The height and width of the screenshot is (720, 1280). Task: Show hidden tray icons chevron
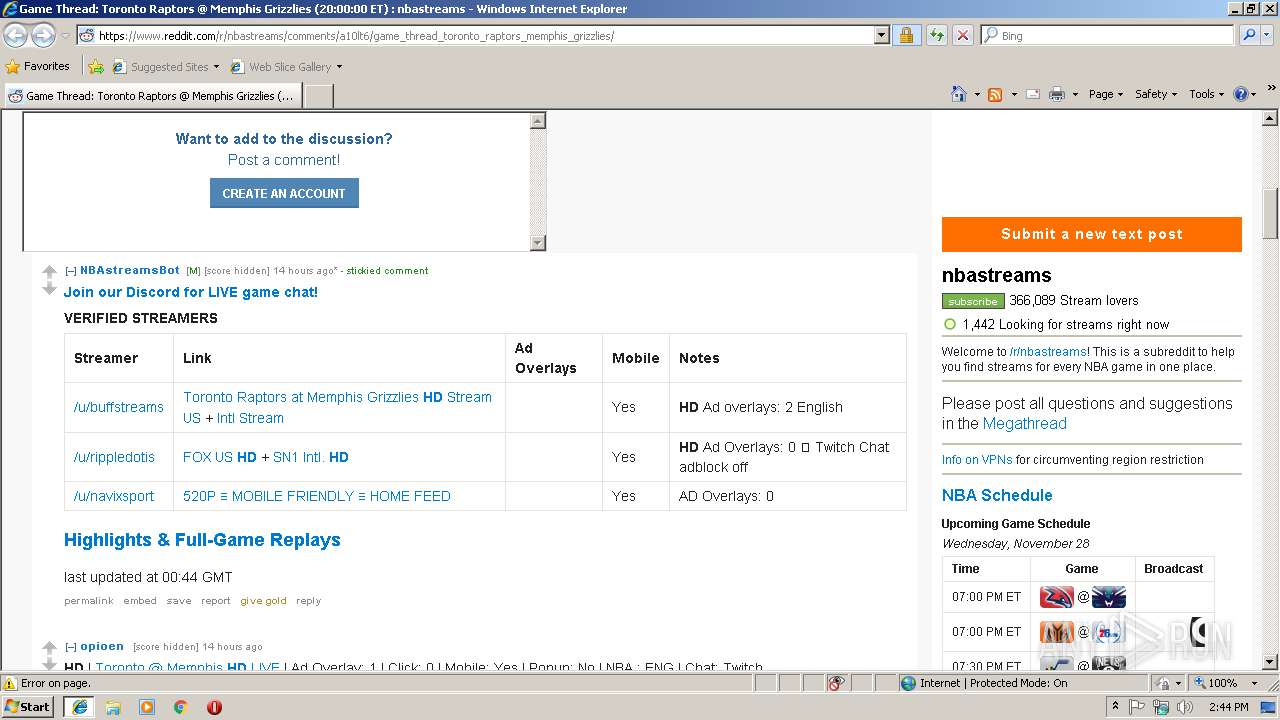[1116, 707]
